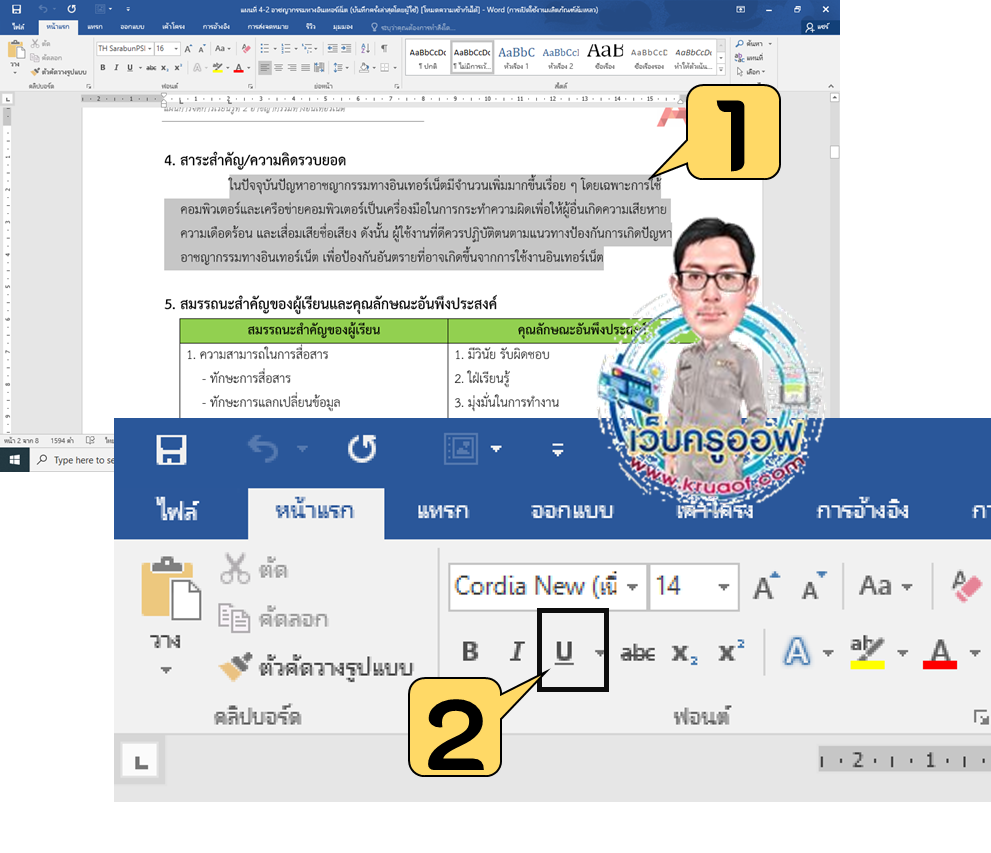Click the enlarged red font color button
The height and width of the screenshot is (853, 991).
941,653
